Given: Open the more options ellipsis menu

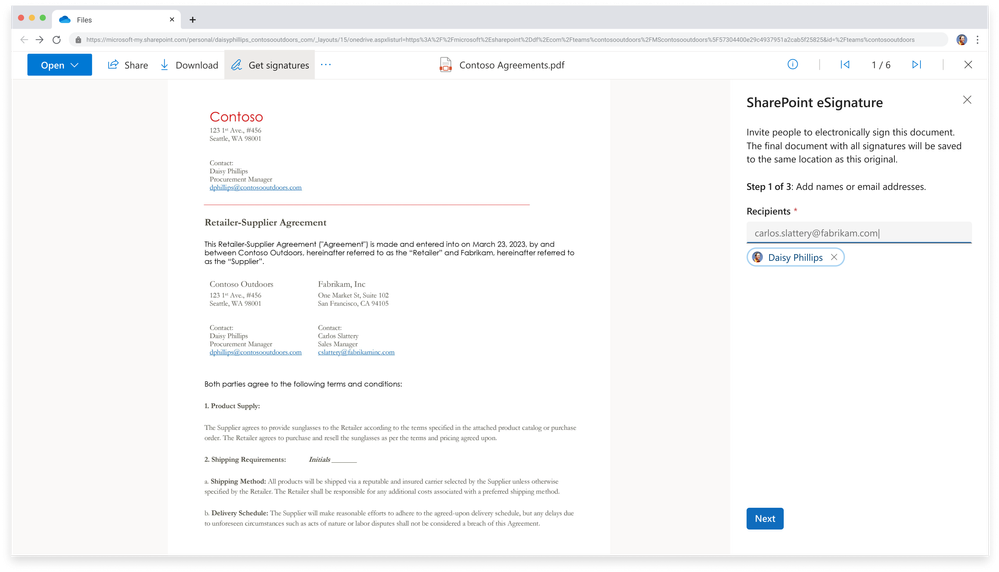Looking at the screenshot, I should (326, 64).
